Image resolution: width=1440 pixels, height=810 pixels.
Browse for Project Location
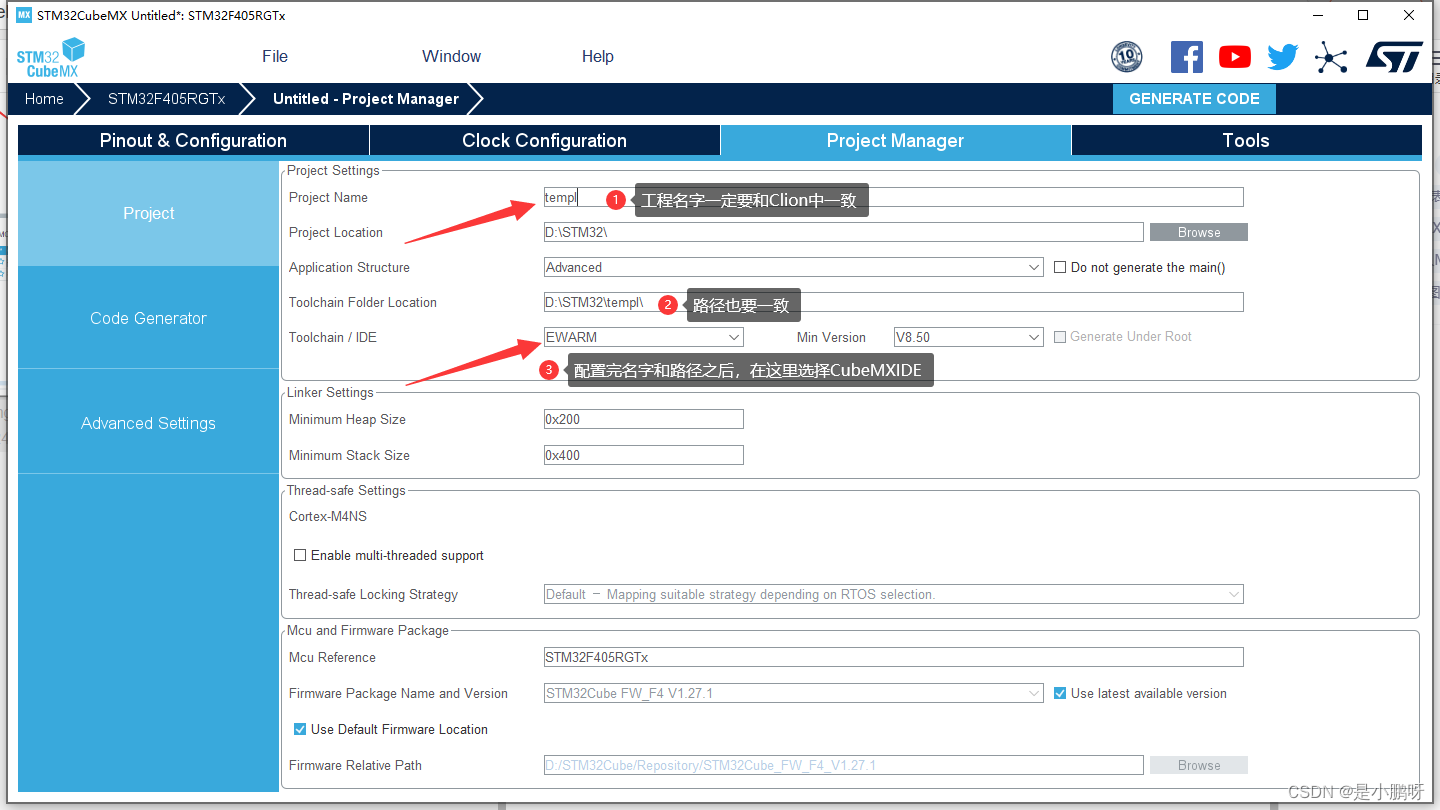(x=1199, y=232)
